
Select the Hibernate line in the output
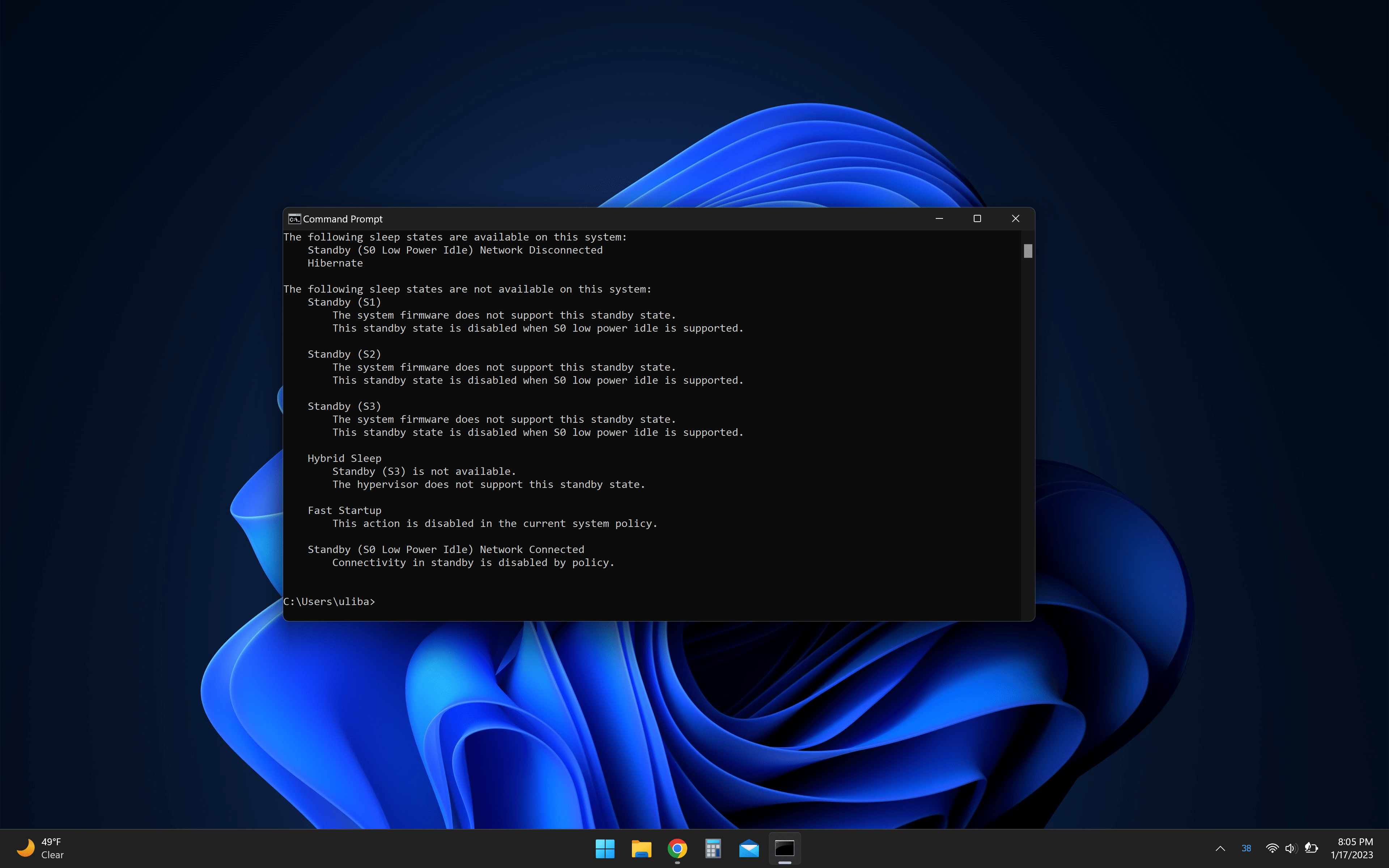tap(335, 263)
